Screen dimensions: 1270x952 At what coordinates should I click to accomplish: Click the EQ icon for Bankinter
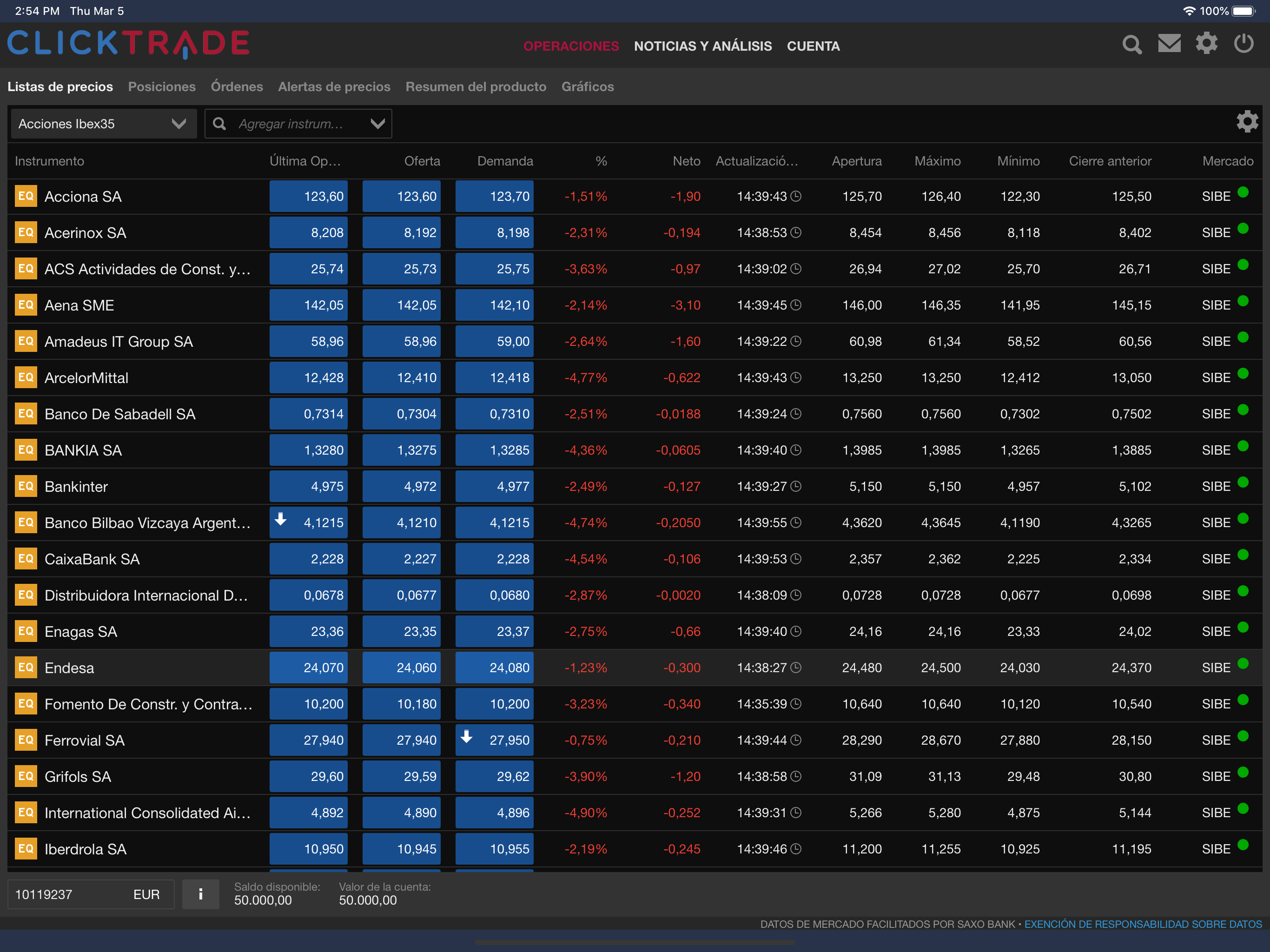[26, 486]
